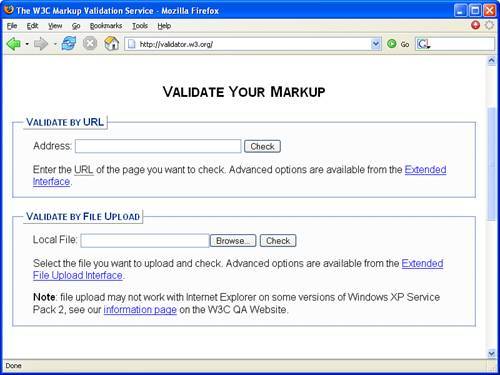Image resolution: width=500 pixels, height=375 pixels.
Task: Click the activity throbber icon at top right
Action: pyautogui.click(x=489, y=25)
